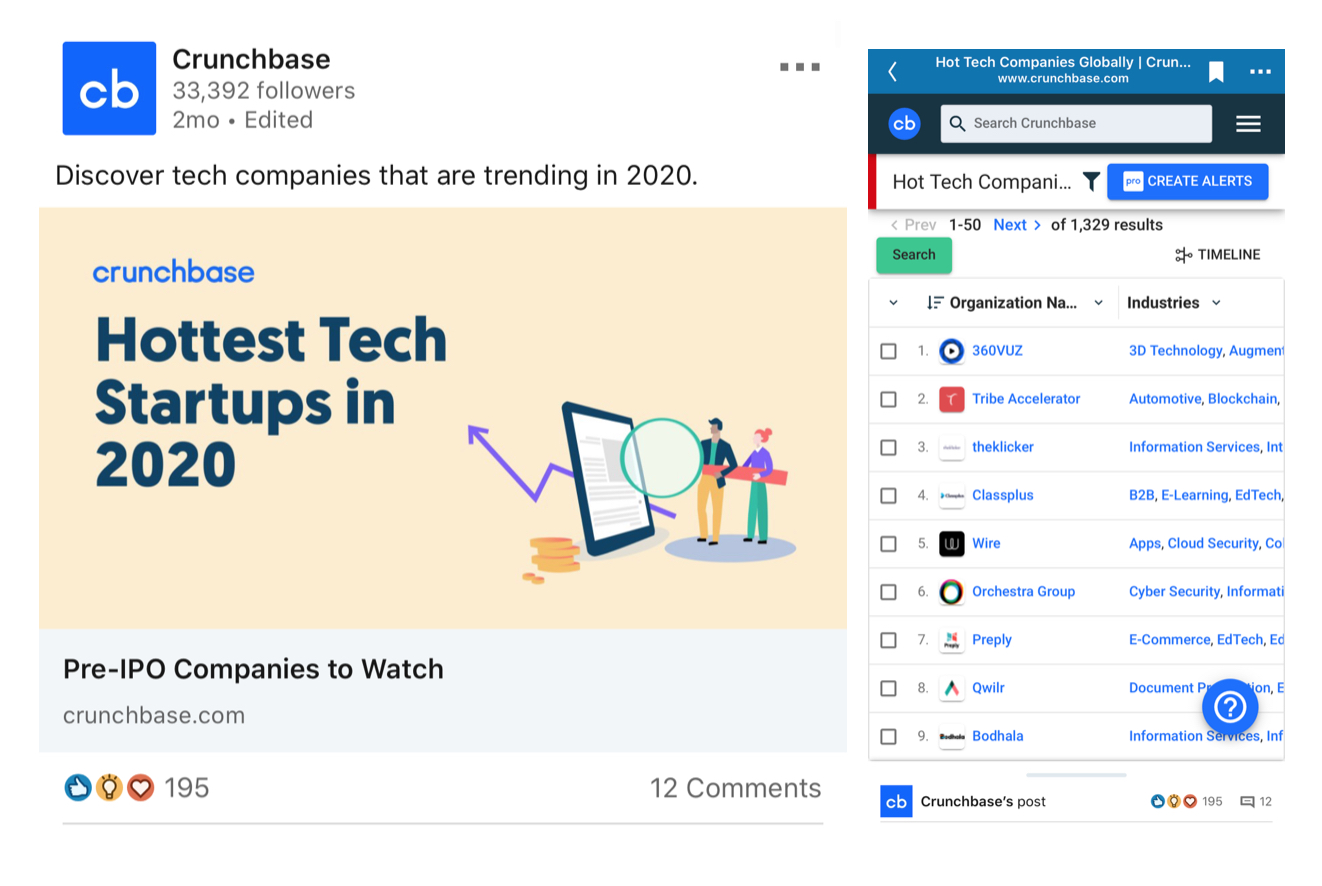This screenshot has width=1322, height=886.
Task: Tap the CREATE ALERTS pro button
Action: click(1187, 181)
